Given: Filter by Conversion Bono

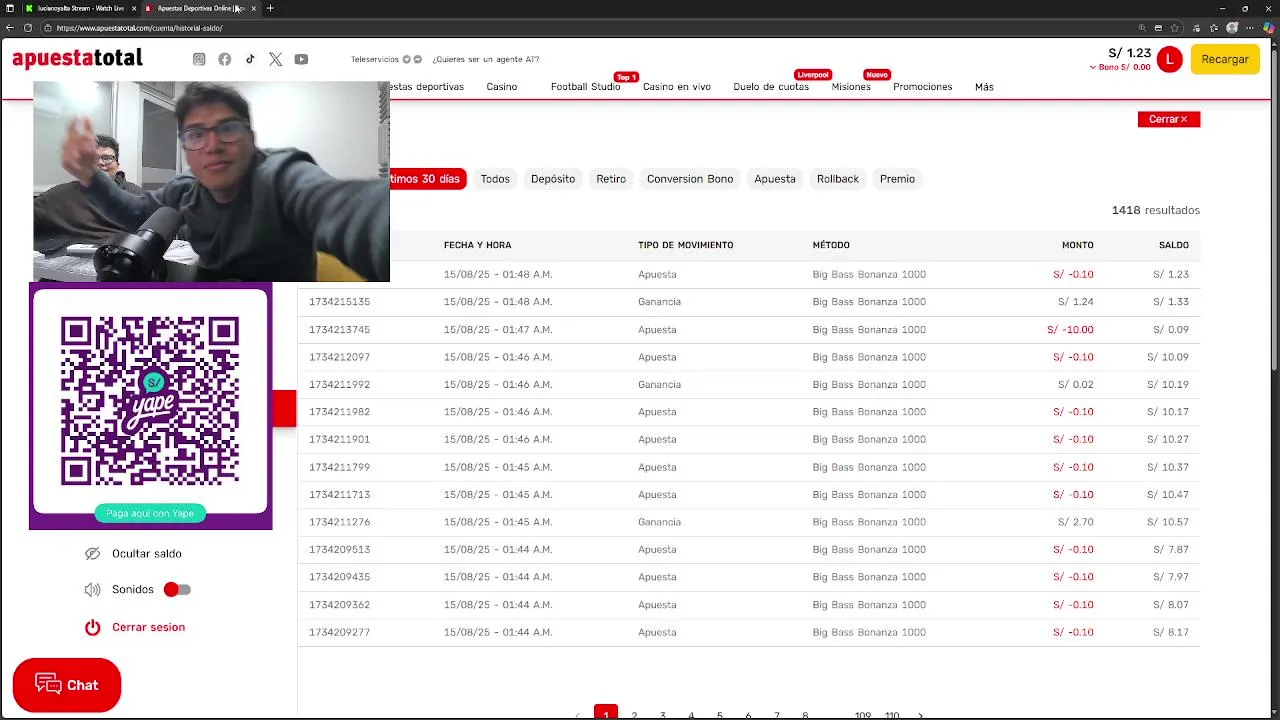Looking at the screenshot, I should 690,179.
